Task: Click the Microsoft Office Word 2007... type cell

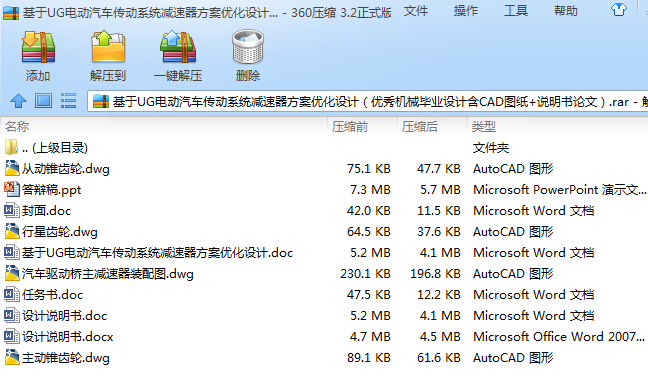Action: 559,337
